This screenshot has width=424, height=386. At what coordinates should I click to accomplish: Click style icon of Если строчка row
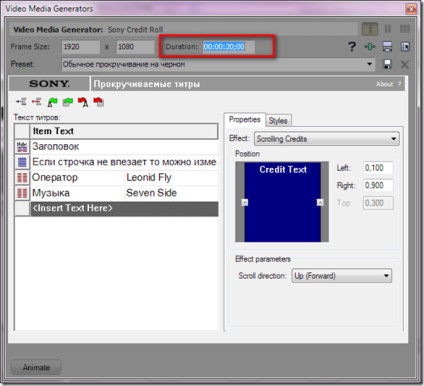(22, 162)
